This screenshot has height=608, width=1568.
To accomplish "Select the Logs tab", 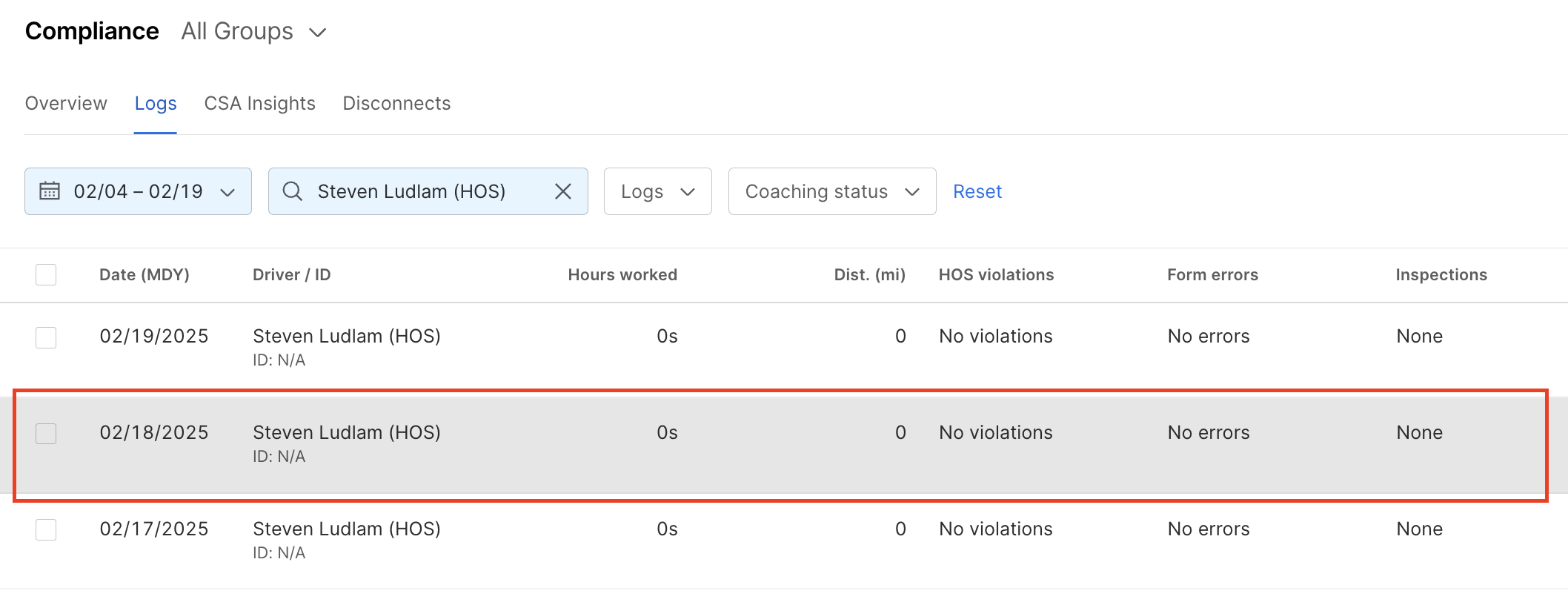I will (x=156, y=103).
